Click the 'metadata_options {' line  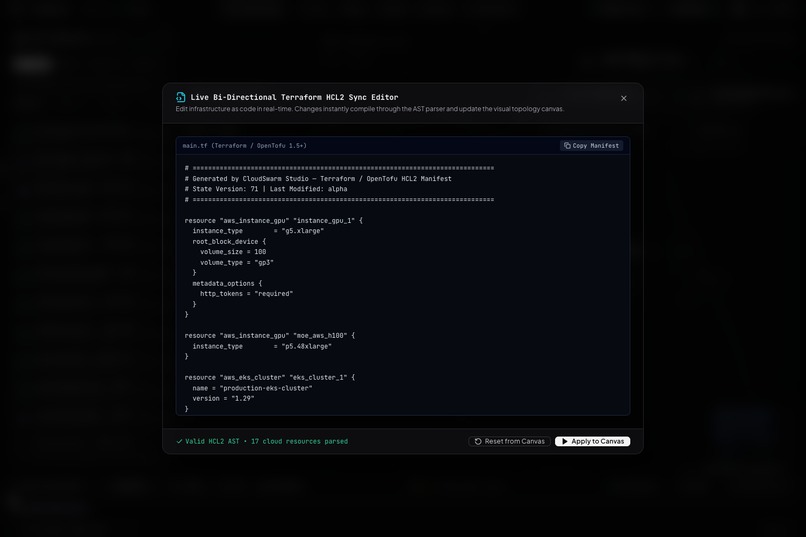(x=227, y=283)
